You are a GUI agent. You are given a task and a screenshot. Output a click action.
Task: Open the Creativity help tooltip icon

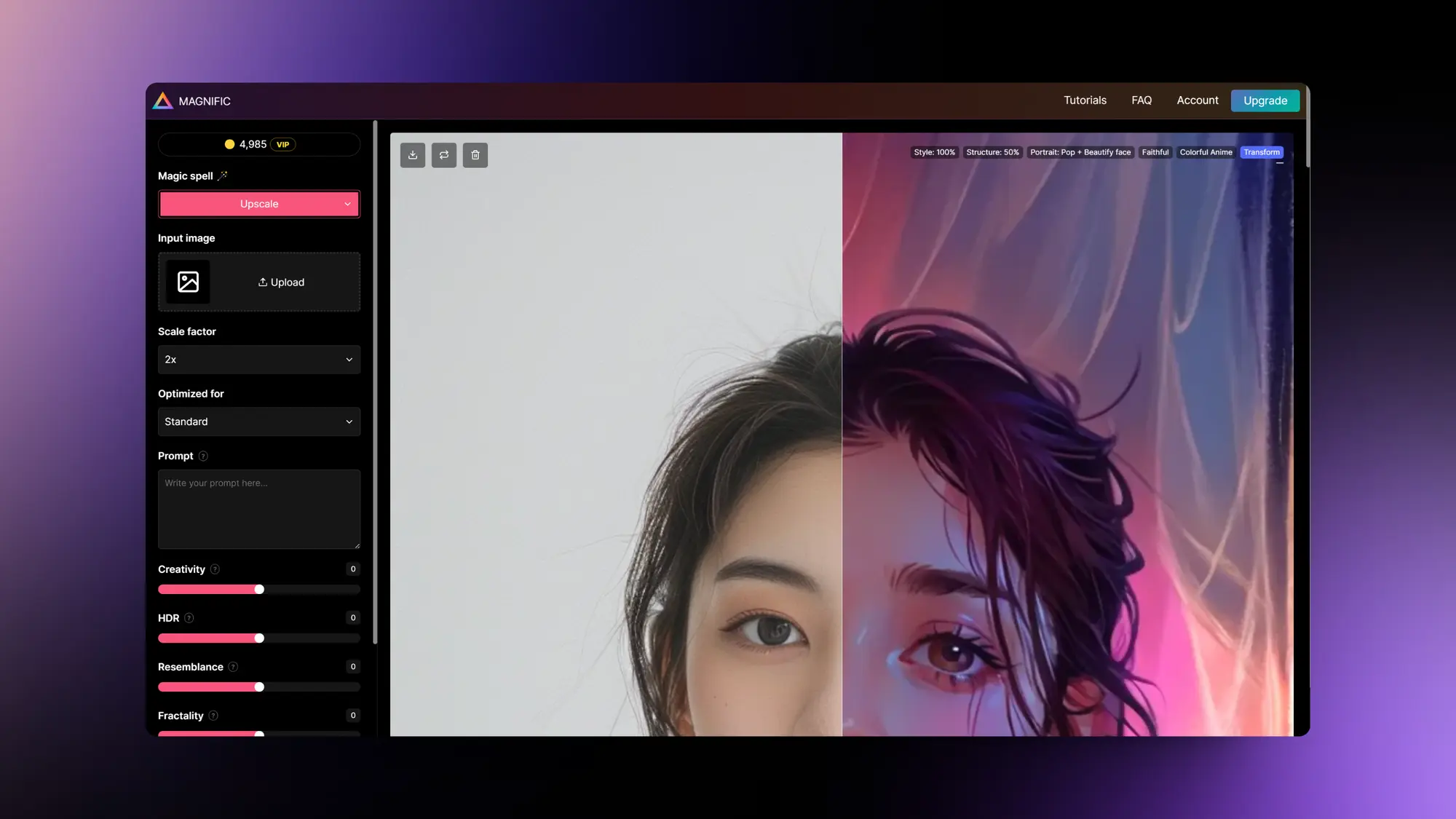pyautogui.click(x=215, y=569)
